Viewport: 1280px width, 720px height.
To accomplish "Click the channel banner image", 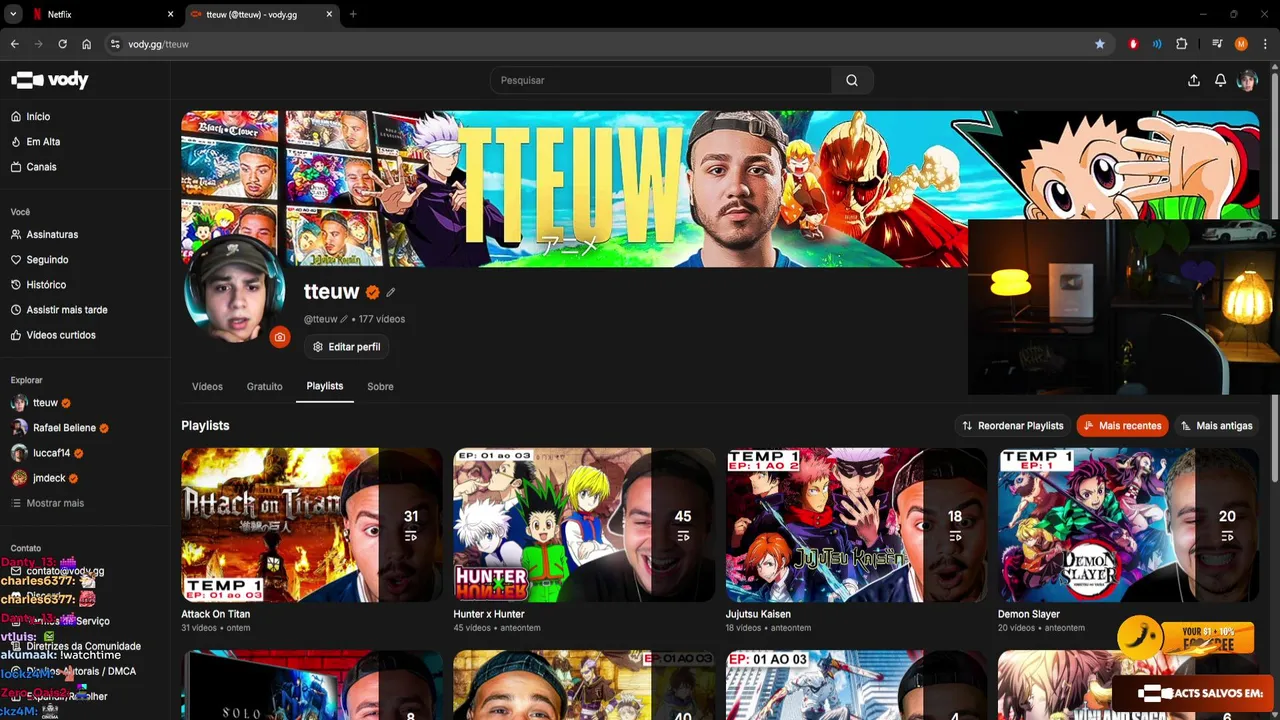I will (x=720, y=188).
